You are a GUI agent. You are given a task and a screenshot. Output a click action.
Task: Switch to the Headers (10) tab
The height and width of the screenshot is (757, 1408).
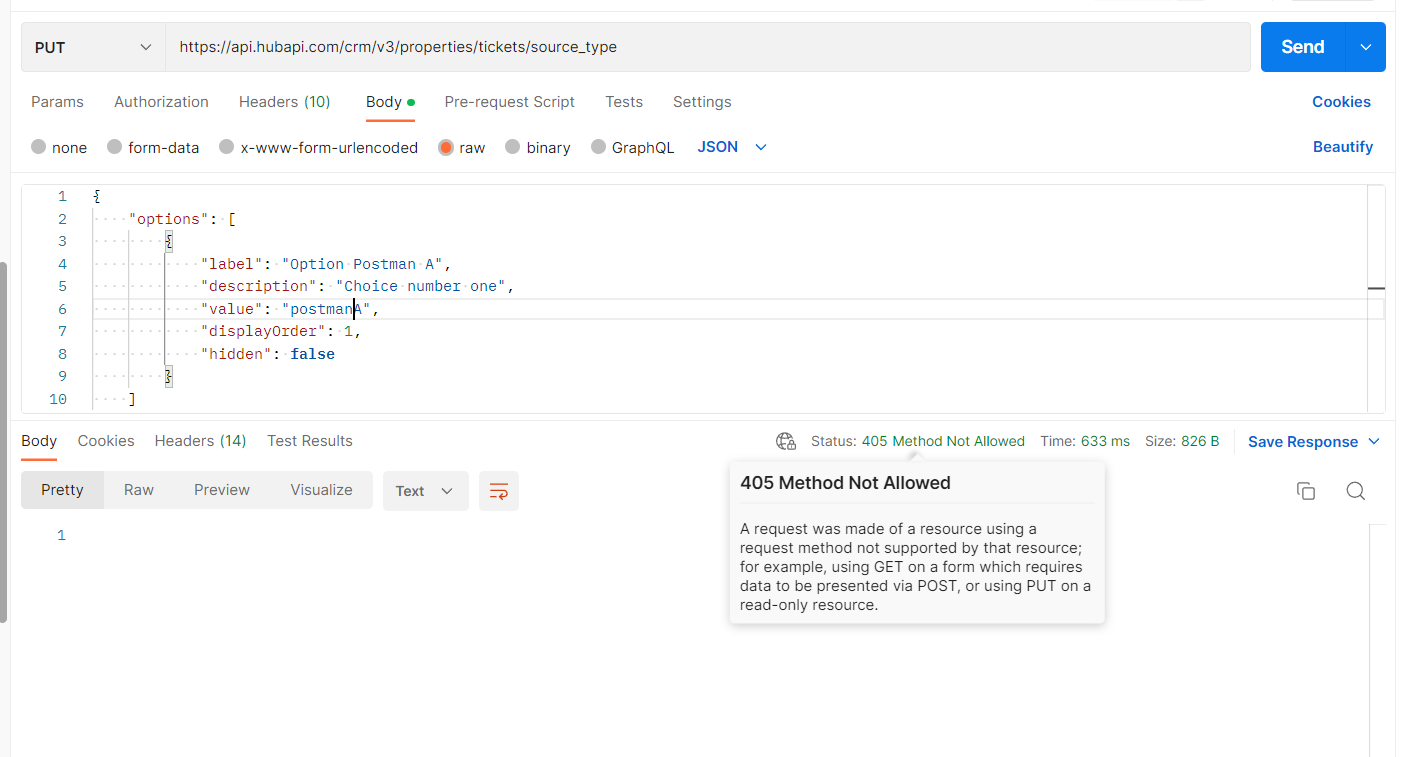(284, 101)
